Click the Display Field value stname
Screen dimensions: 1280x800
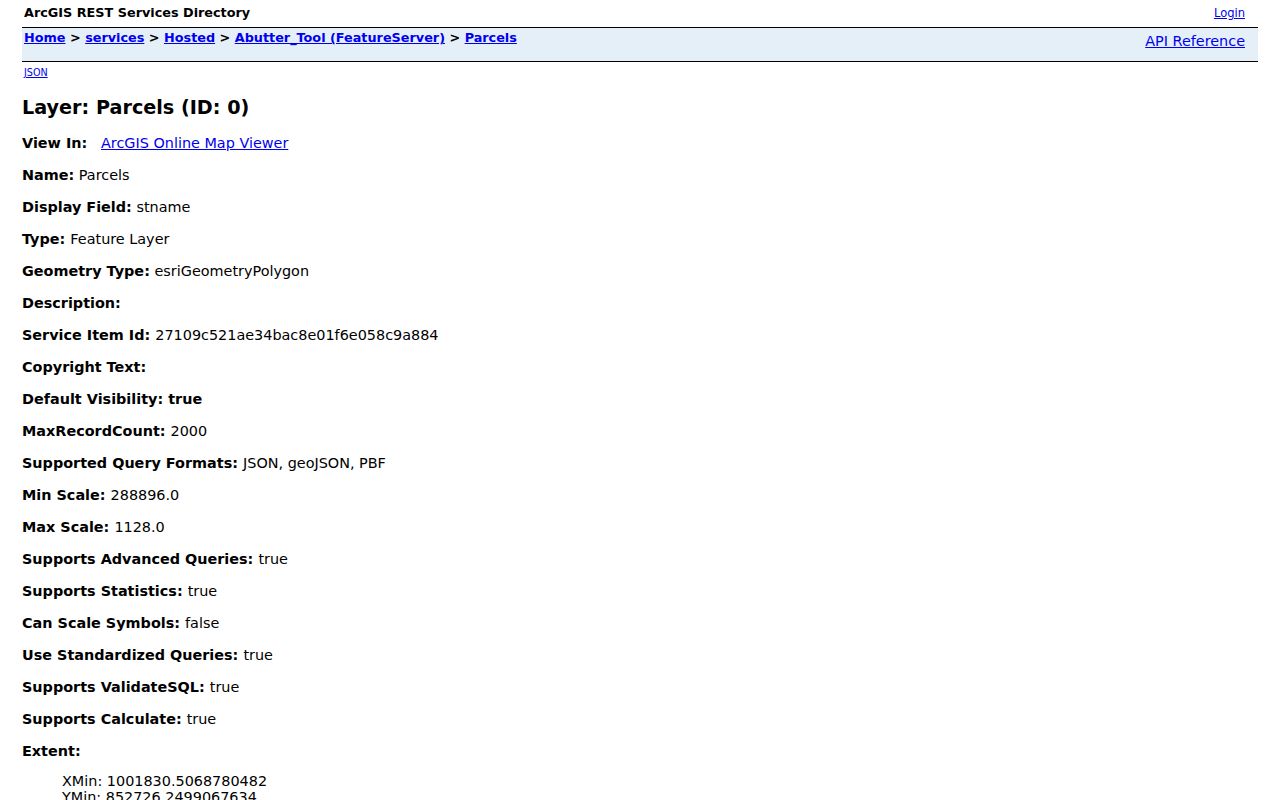(x=163, y=207)
